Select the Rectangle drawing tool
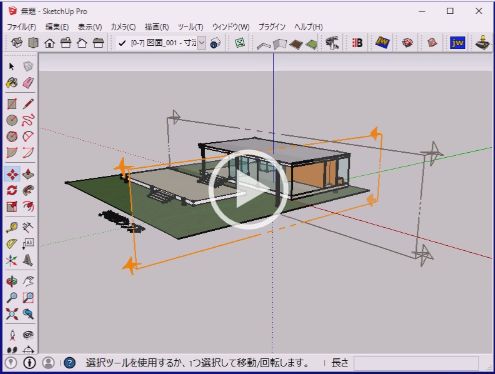Viewport: 495px width, 374px height. point(12,104)
